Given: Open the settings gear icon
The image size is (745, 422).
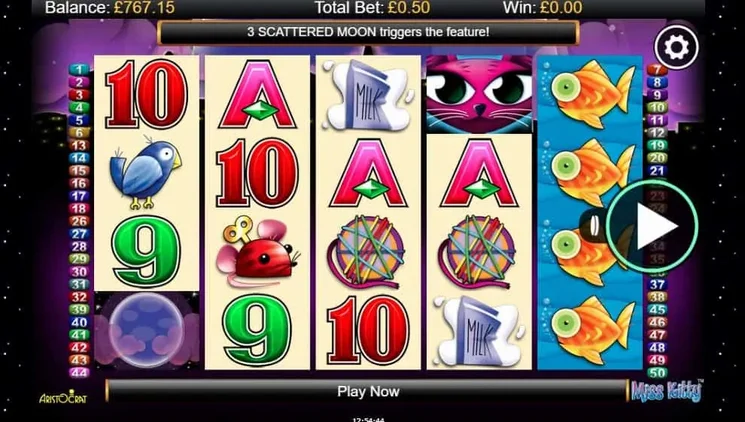Looking at the screenshot, I should (x=676, y=47).
